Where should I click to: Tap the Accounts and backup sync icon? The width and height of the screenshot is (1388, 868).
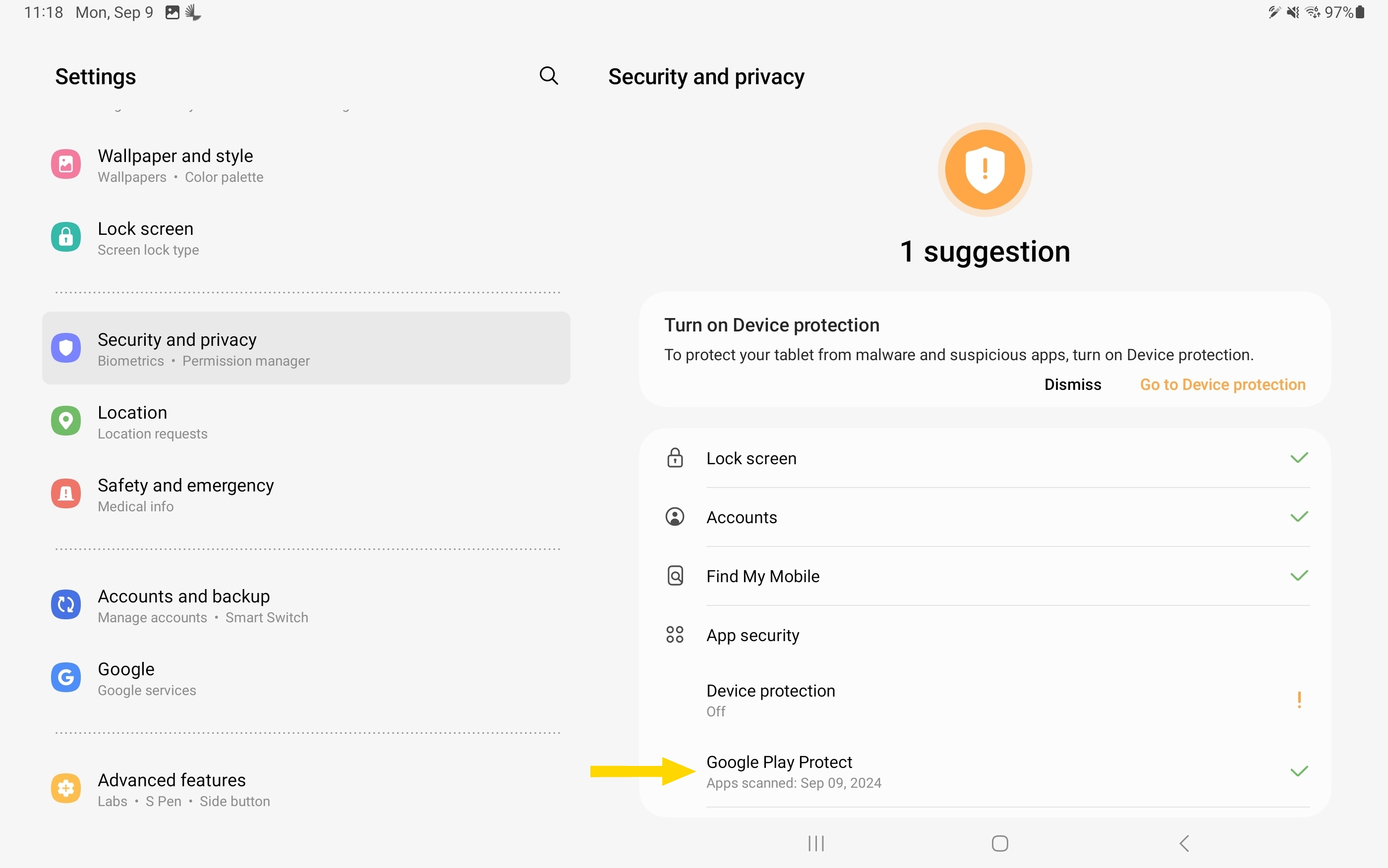coord(66,604)
